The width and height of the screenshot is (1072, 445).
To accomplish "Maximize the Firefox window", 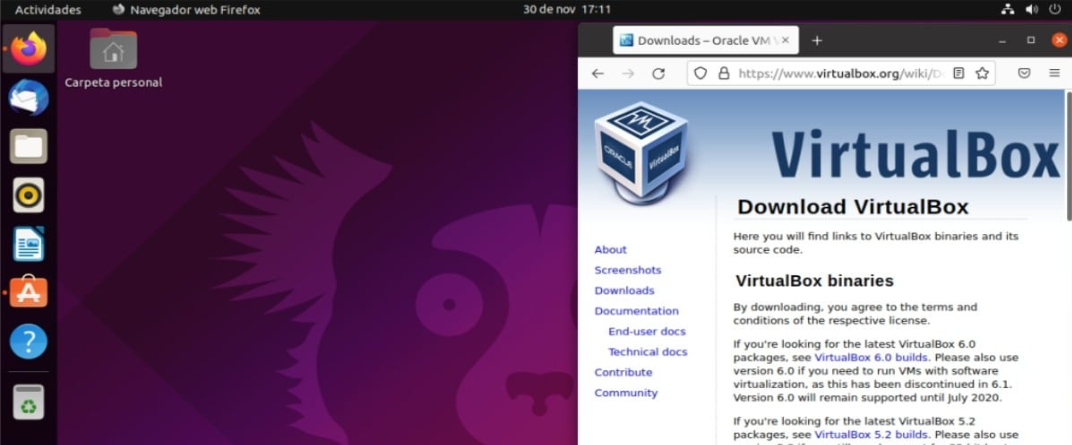I will (1031, 40).
